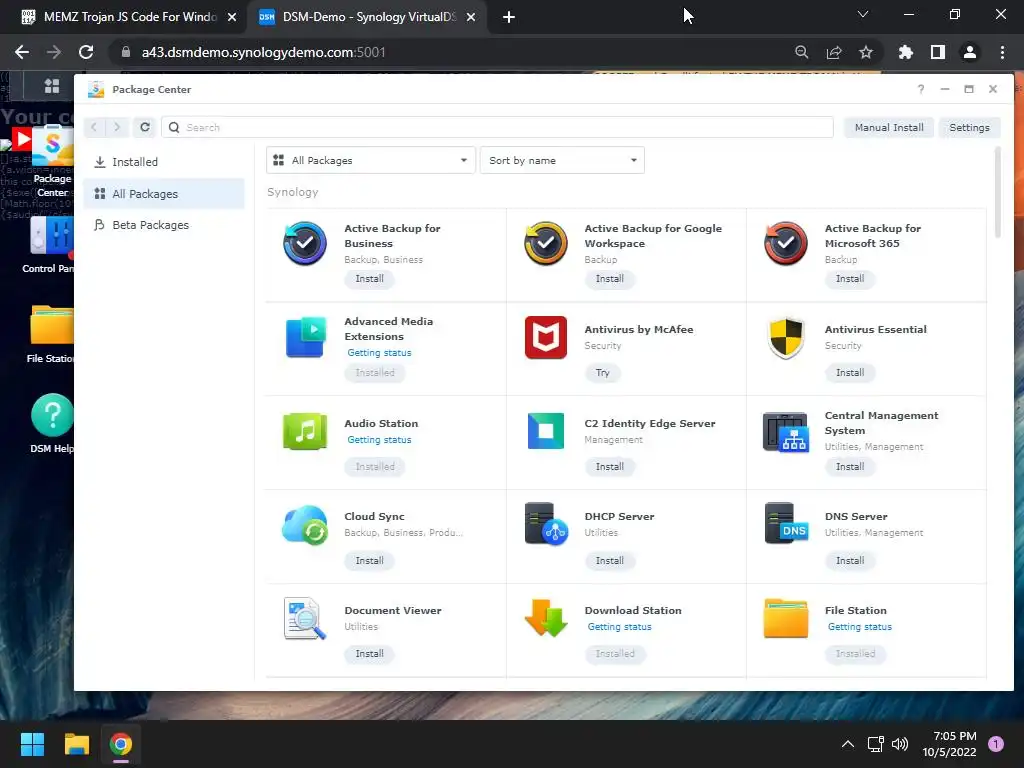Open Antivirus Essential shield icon
This screenshot has width=1024, height=768.
click(786, 338)
